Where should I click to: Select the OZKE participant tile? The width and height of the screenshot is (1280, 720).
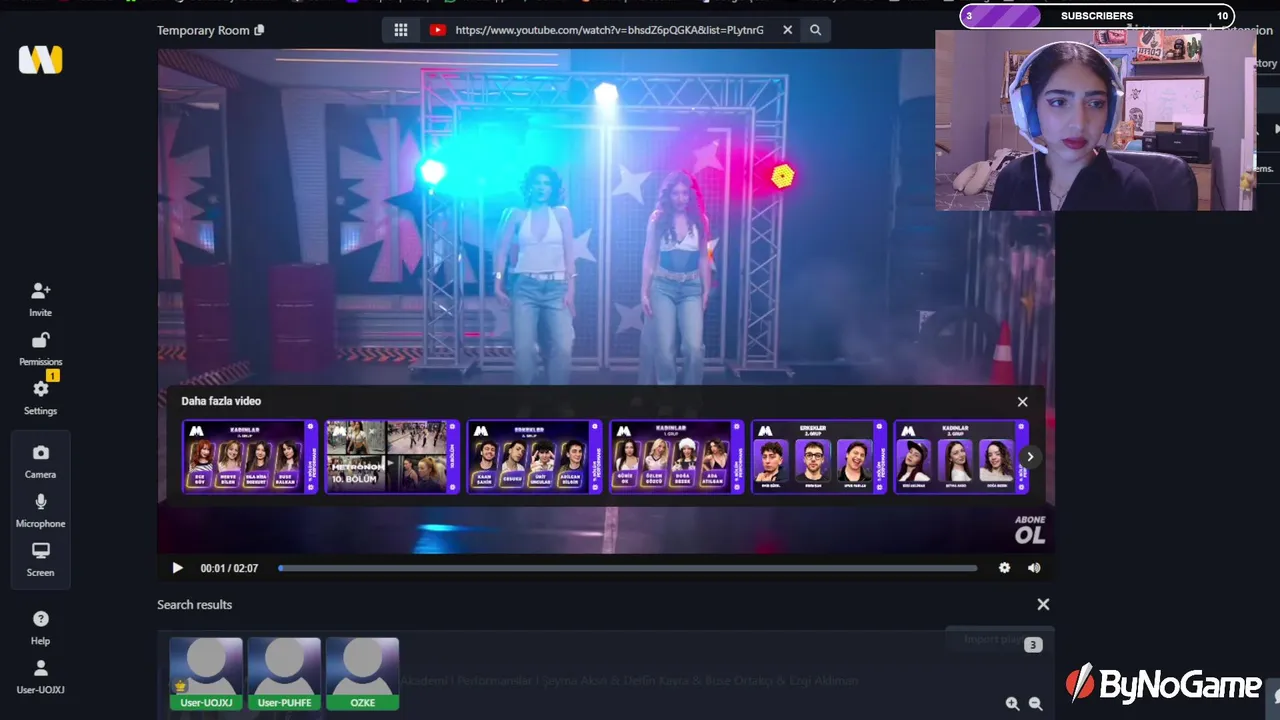click(x=362, y=674)
